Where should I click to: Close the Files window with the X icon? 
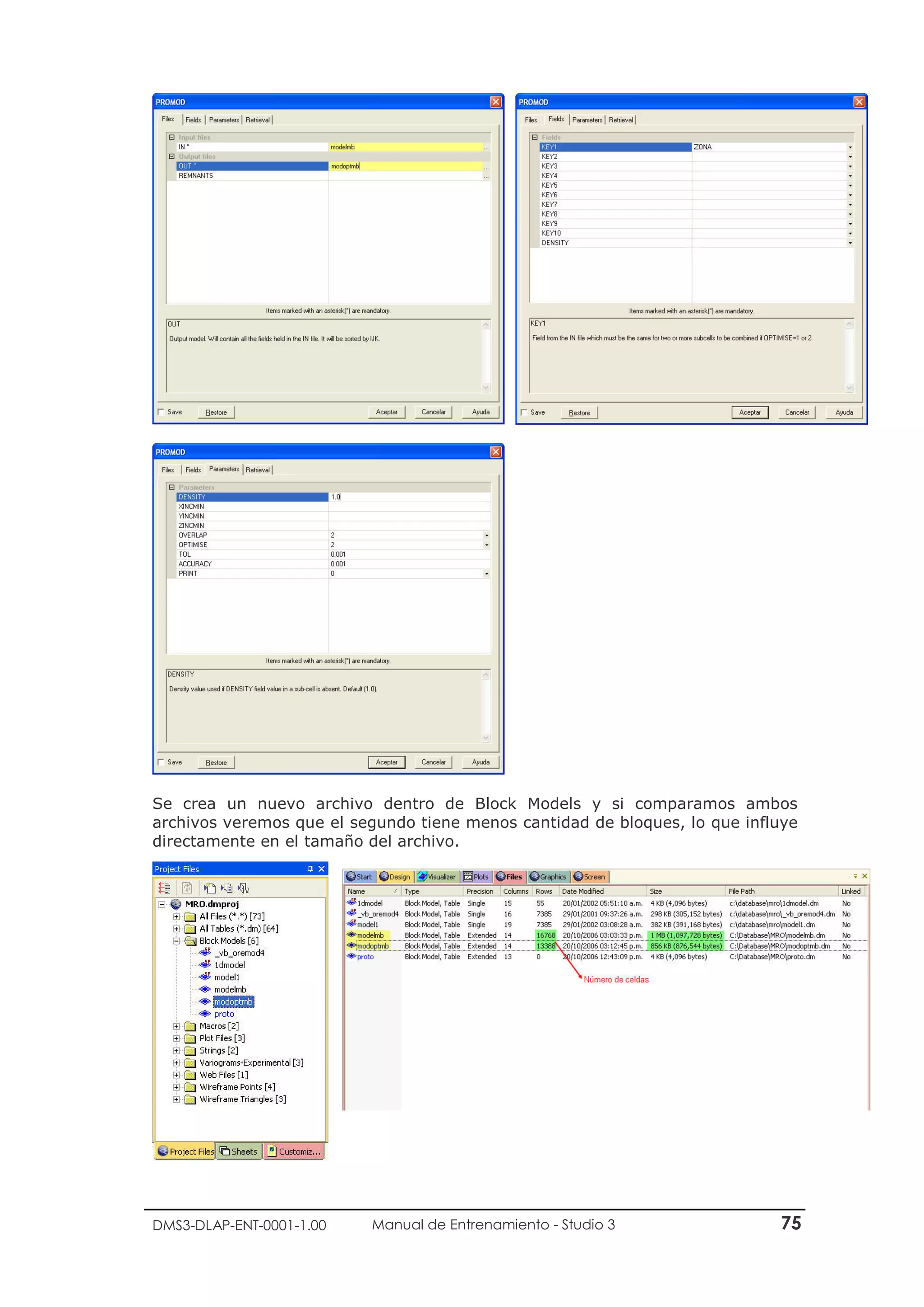click(x=864, y=876)
